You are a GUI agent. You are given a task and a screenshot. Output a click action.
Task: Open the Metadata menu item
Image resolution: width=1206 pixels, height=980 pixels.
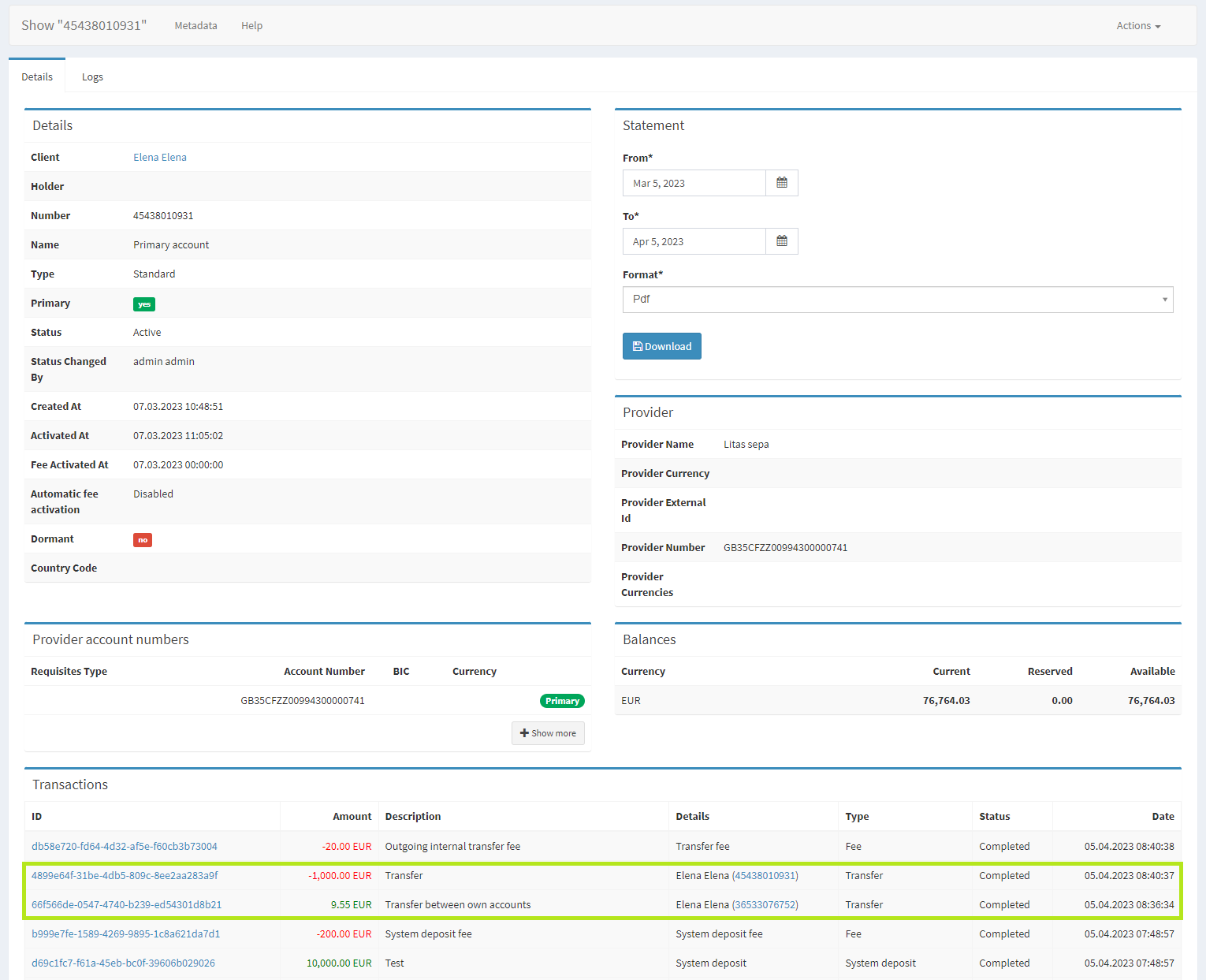point(195,26)
